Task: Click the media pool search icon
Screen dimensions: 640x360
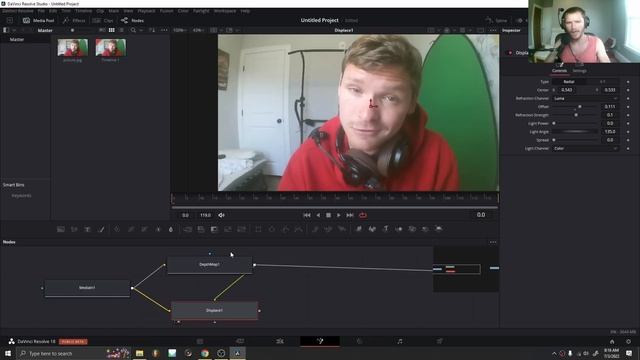Action: point(133,30)
